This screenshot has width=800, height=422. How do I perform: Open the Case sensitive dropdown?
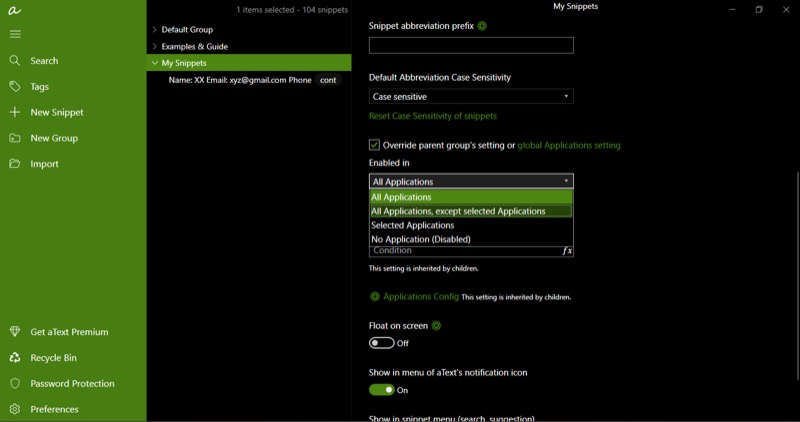click(x=471, y=96)
